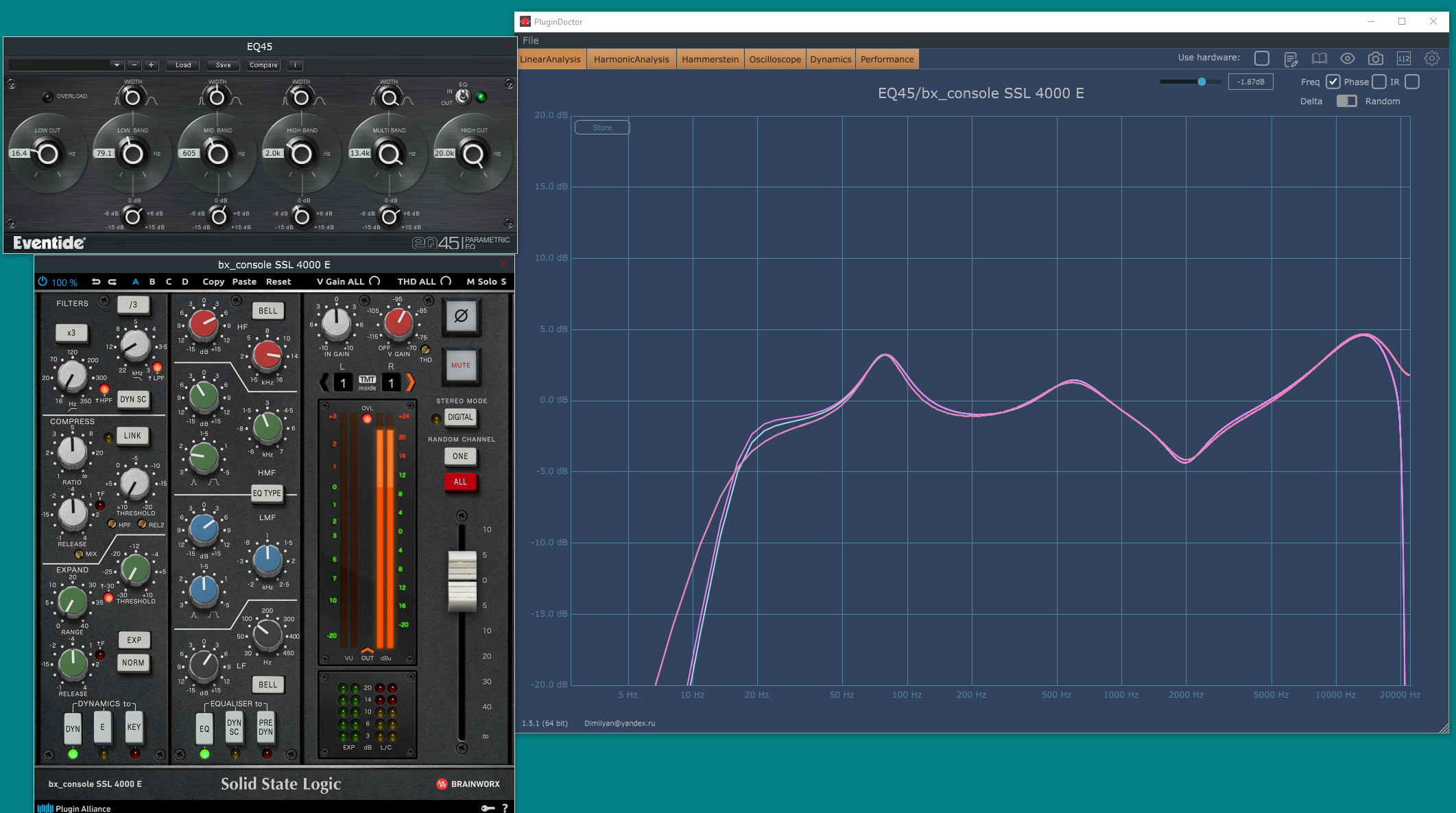The width and height of the screenshot is (1456, 813).
Task: Click the Brainworx logo
Action: [468, 783]
